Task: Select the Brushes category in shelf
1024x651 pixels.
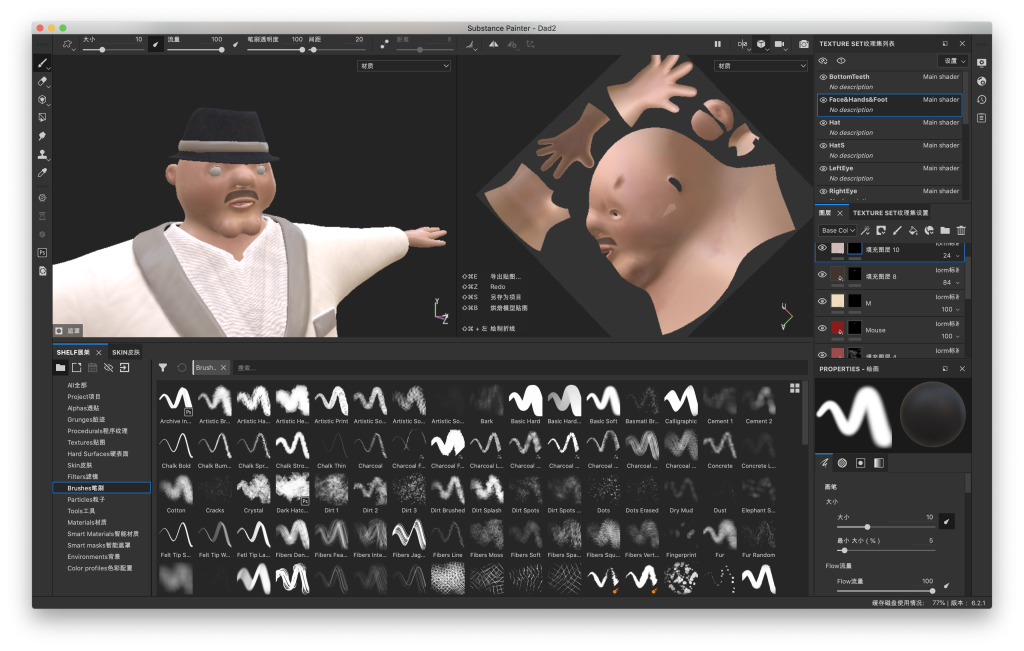Action: [x=101, y=488]
